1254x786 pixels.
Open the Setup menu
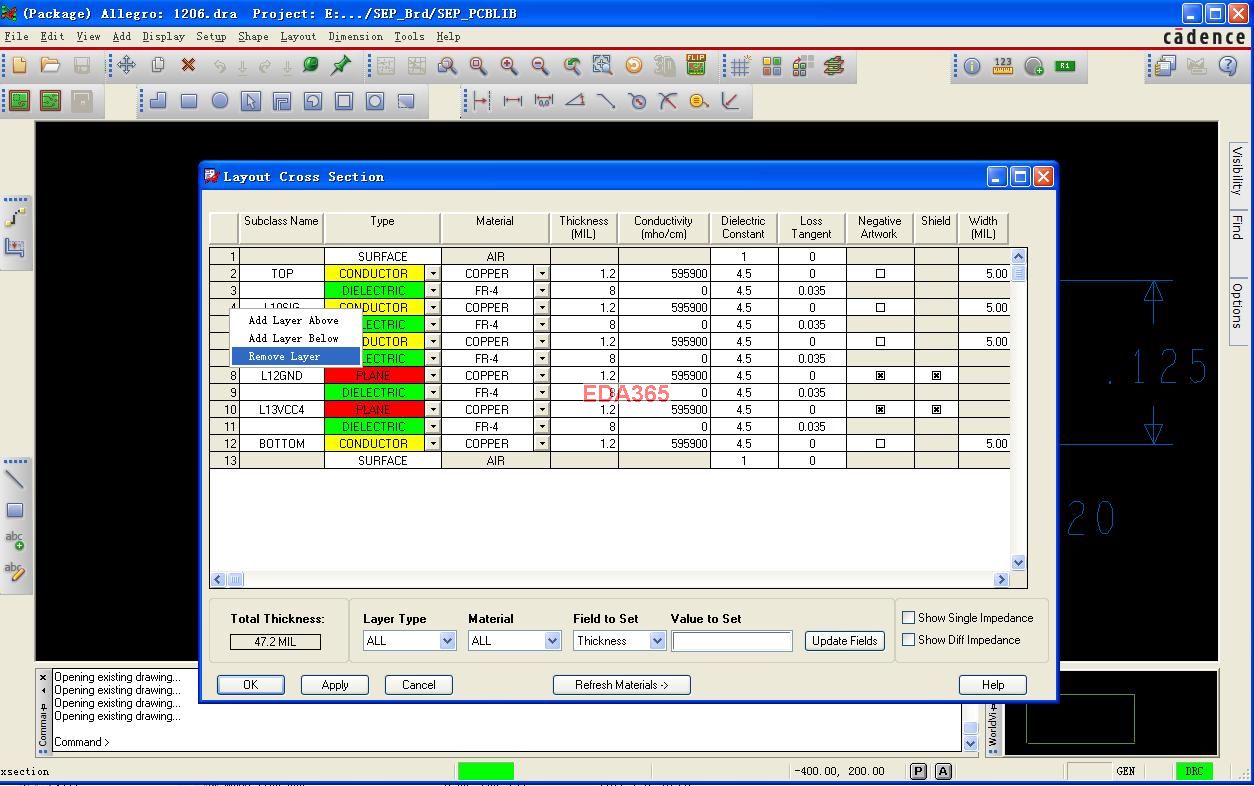211,37
